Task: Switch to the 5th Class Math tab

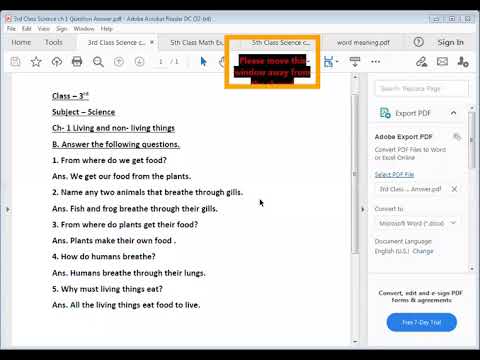Action: pyautogui.click(x=197, y=42)
